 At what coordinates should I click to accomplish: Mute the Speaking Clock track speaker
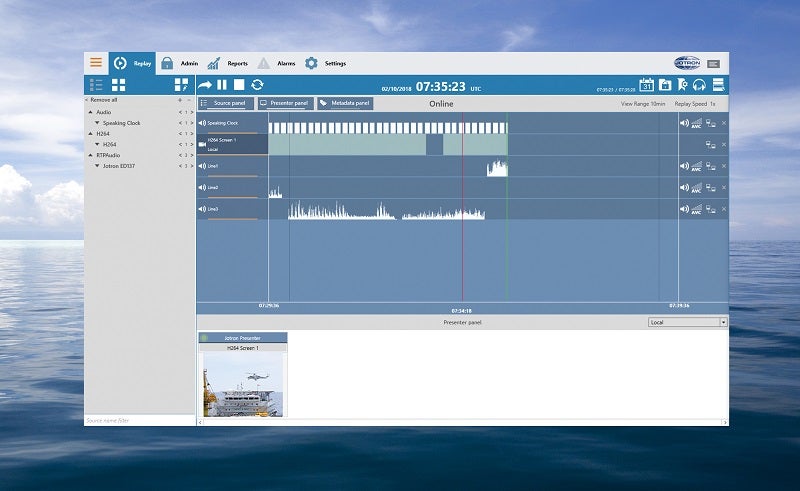684,123
